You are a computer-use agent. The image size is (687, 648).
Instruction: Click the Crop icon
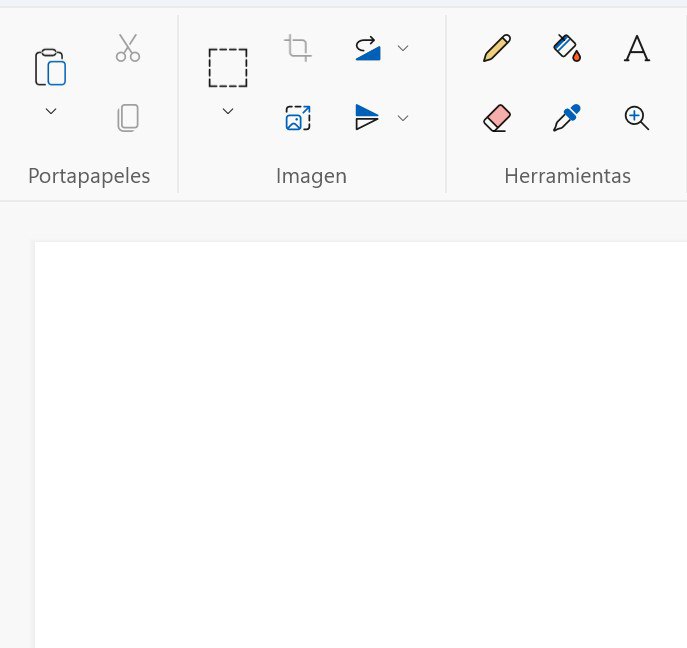[x=298, y=48]
